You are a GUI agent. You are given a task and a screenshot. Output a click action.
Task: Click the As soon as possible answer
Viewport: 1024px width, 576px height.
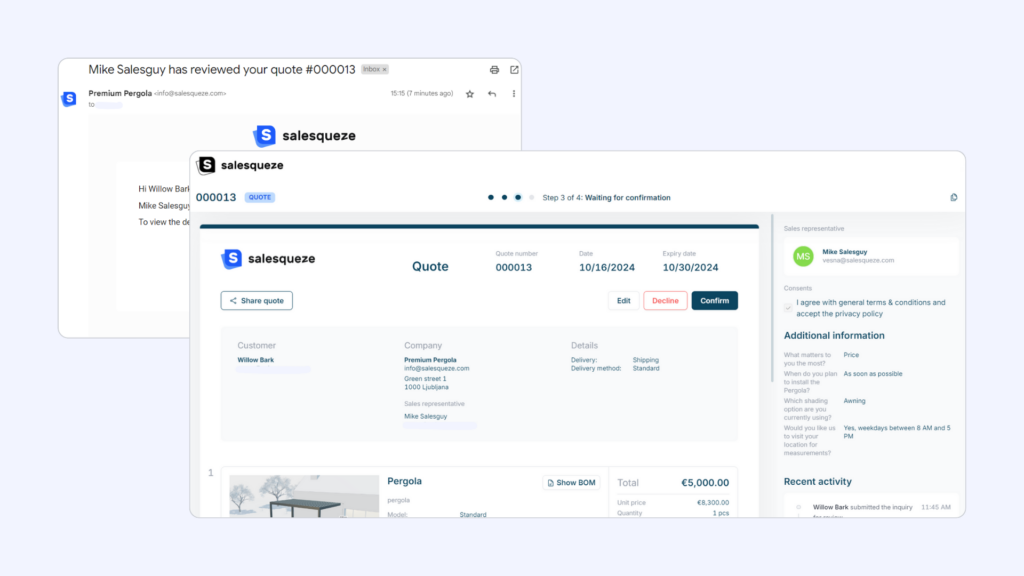[x=873, y=374]
